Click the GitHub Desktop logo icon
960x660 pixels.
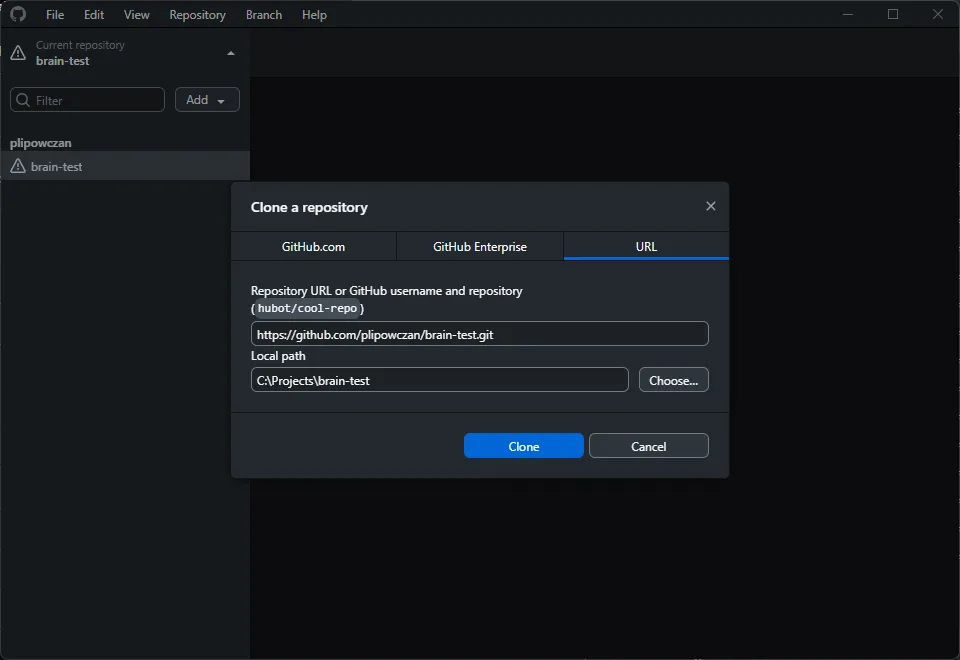18,14
